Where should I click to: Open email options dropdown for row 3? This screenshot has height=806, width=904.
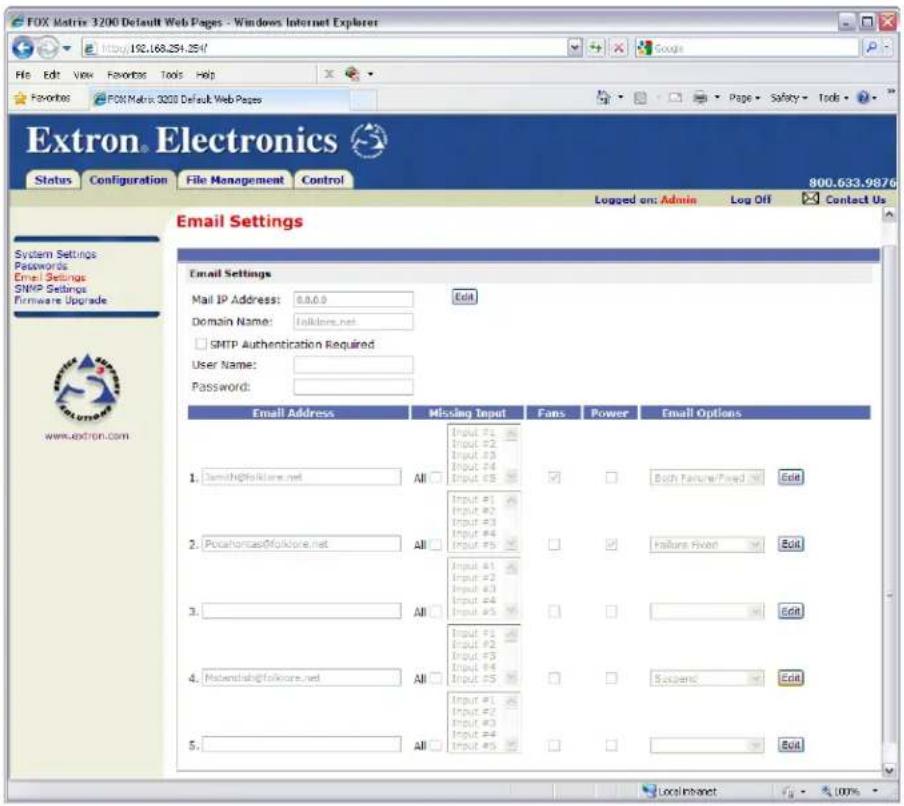tap(707, 611)
